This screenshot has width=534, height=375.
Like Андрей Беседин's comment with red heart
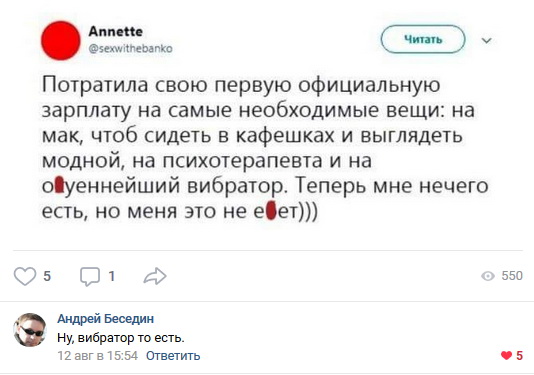click(x=506, y=356)
